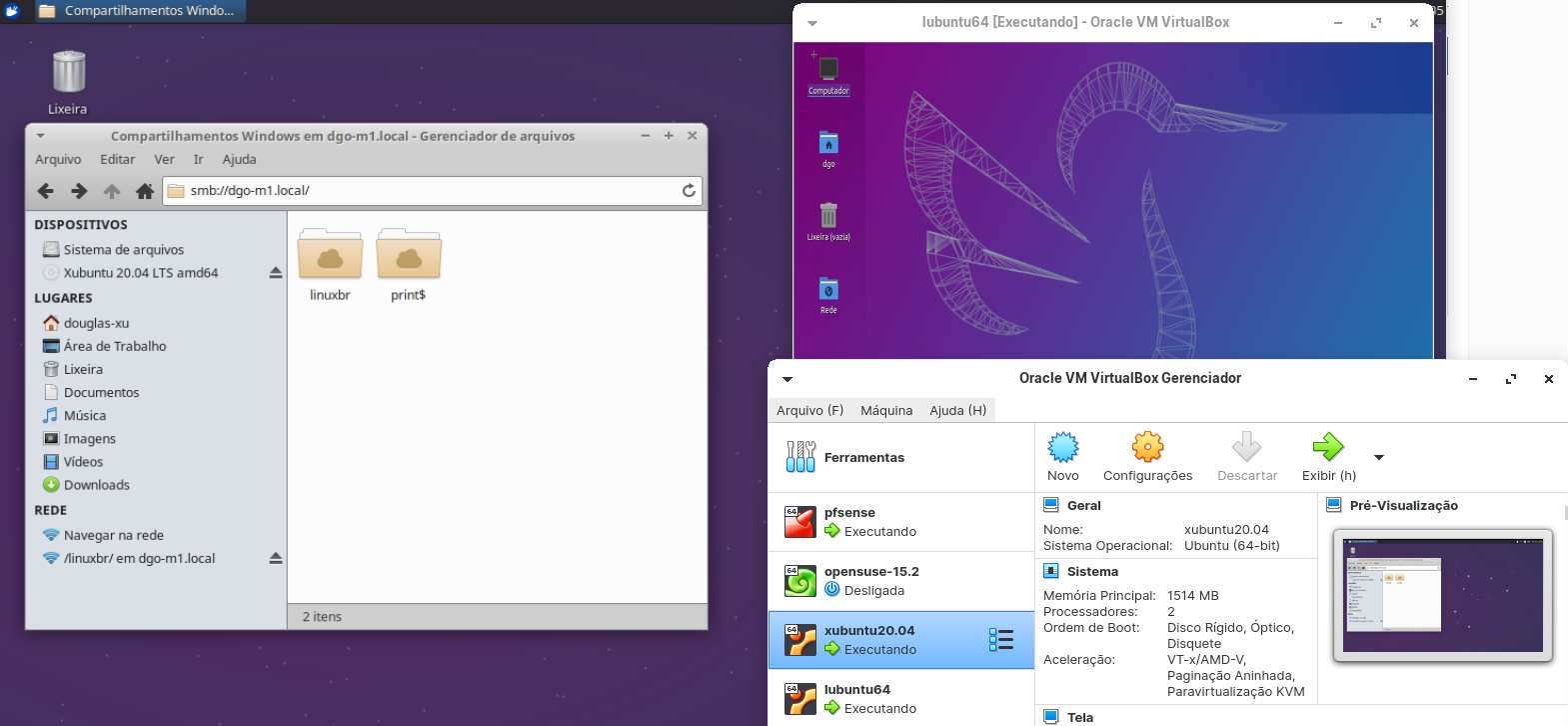
Task: Open Lixeira in file manager sidebar
Action: (73, 369)
